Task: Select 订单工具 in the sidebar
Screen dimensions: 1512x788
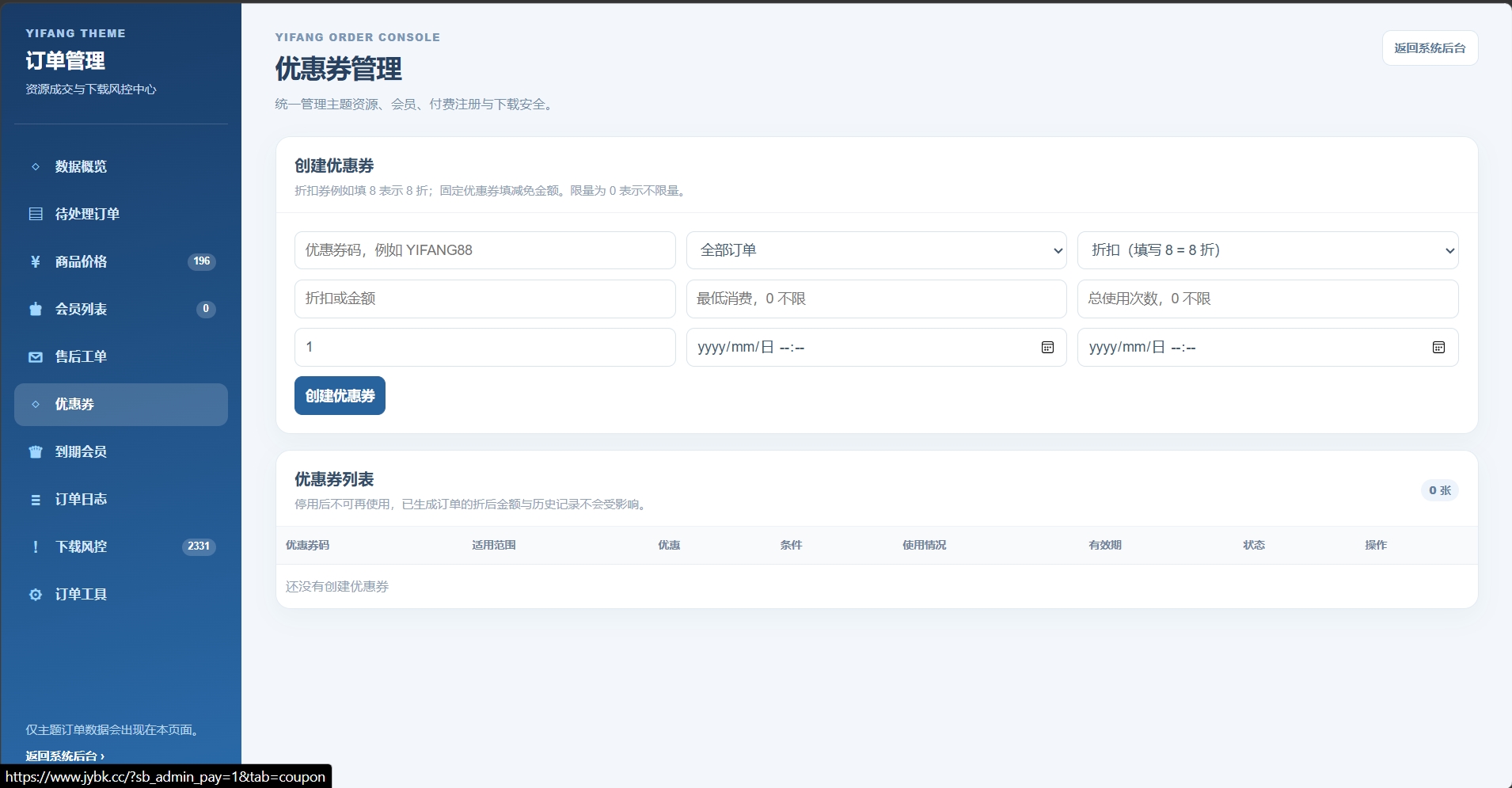Action: coord(121,594)
